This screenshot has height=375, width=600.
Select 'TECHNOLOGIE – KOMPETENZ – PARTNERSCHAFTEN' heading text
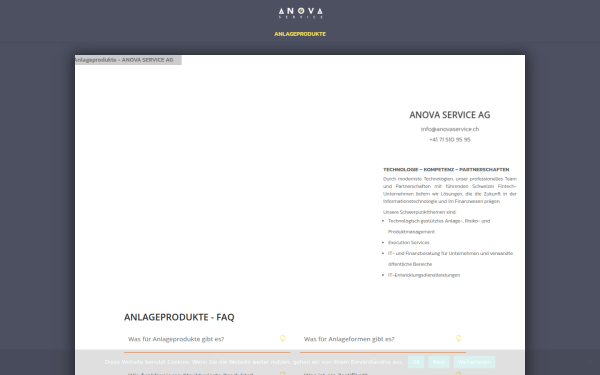[x=446, y=170]
